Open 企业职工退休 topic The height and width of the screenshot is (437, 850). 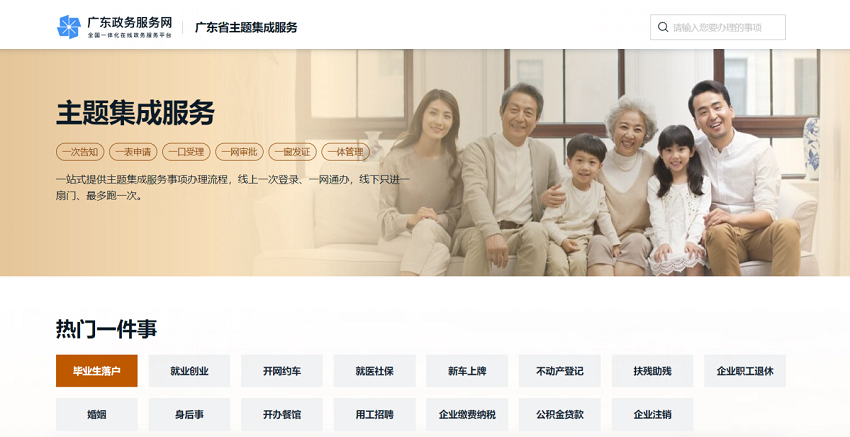coord(745,371)
